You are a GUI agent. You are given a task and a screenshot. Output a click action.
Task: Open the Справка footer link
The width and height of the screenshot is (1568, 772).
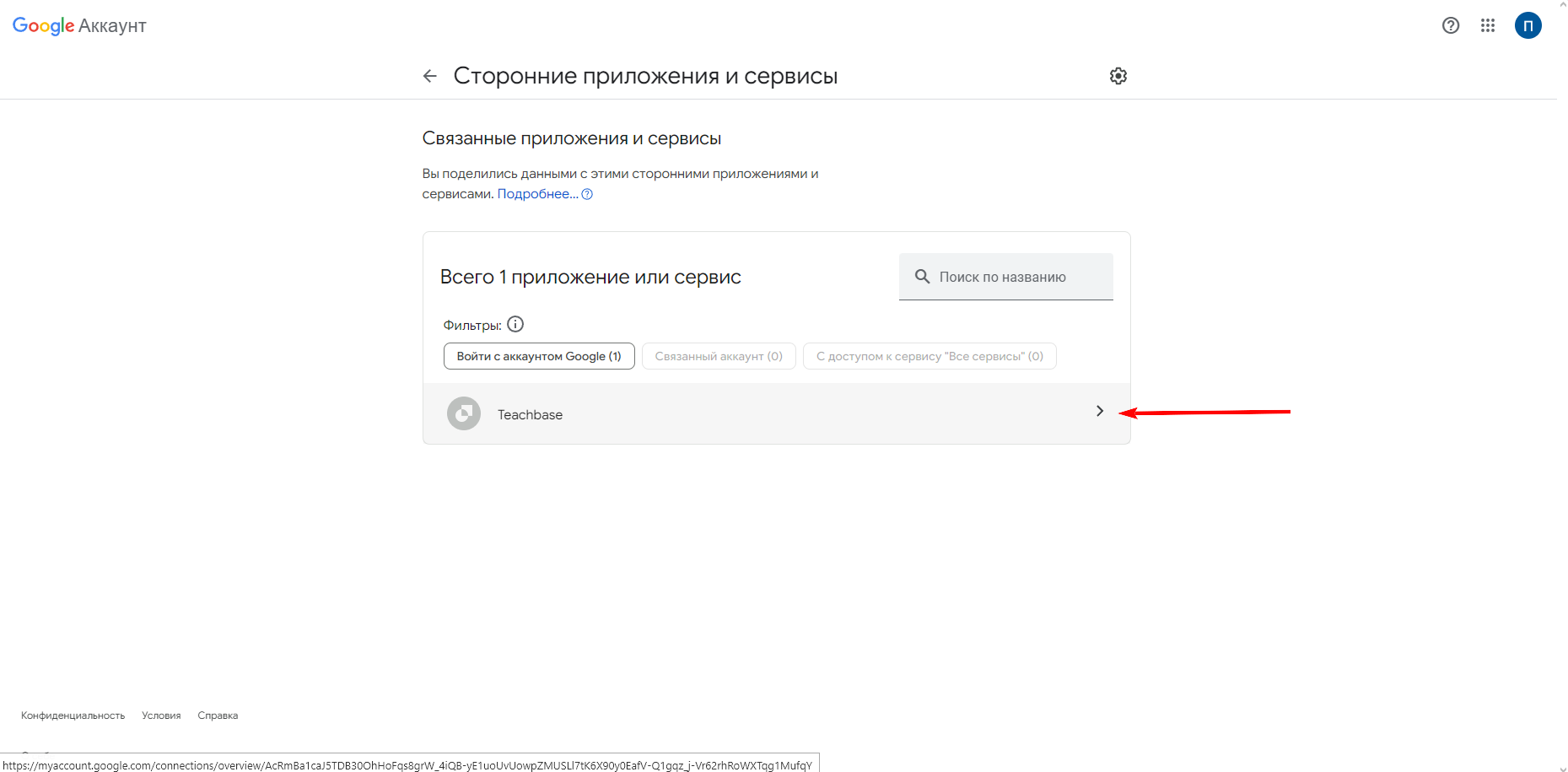218,715
